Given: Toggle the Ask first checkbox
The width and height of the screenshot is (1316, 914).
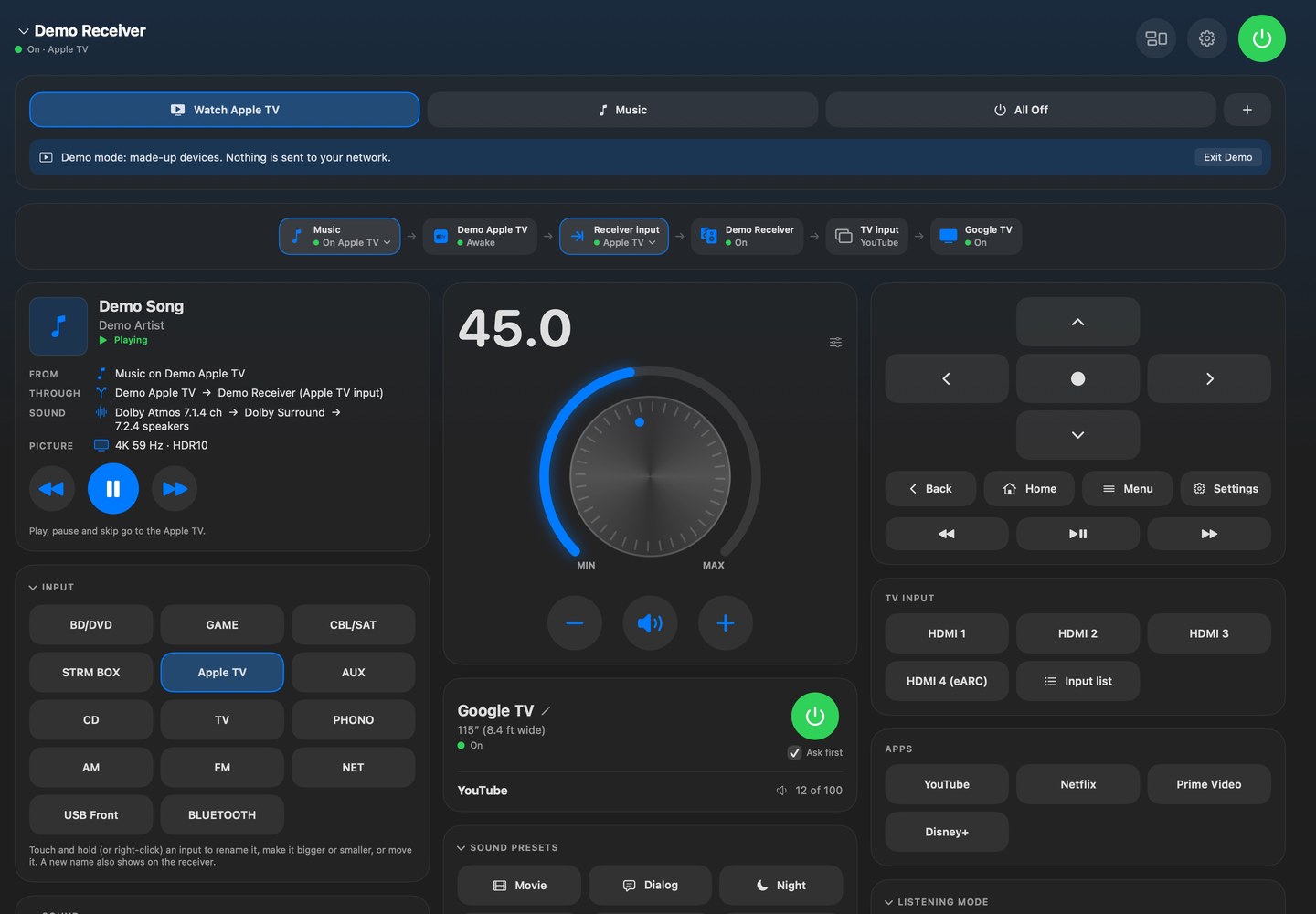Looking at the screenshot, I should tap(794, 753).
